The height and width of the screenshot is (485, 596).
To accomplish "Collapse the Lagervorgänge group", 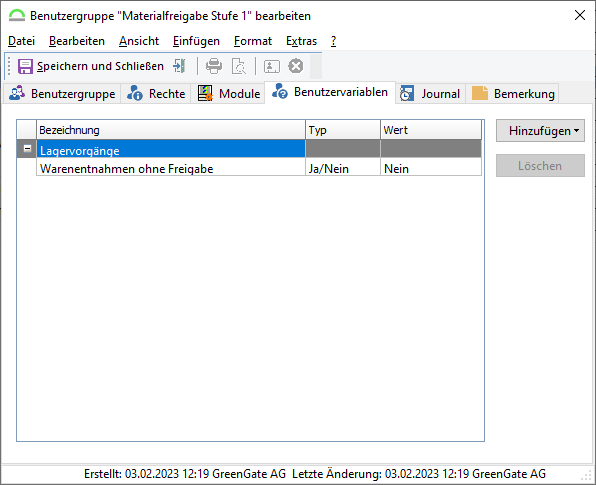I will (27, 149).
